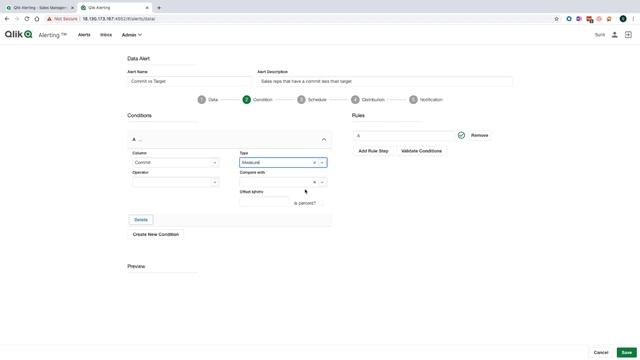Go to step 1 Data
The height and width of the screenshot is (360, 640).
pyautogui.click(x=208, y=100)
